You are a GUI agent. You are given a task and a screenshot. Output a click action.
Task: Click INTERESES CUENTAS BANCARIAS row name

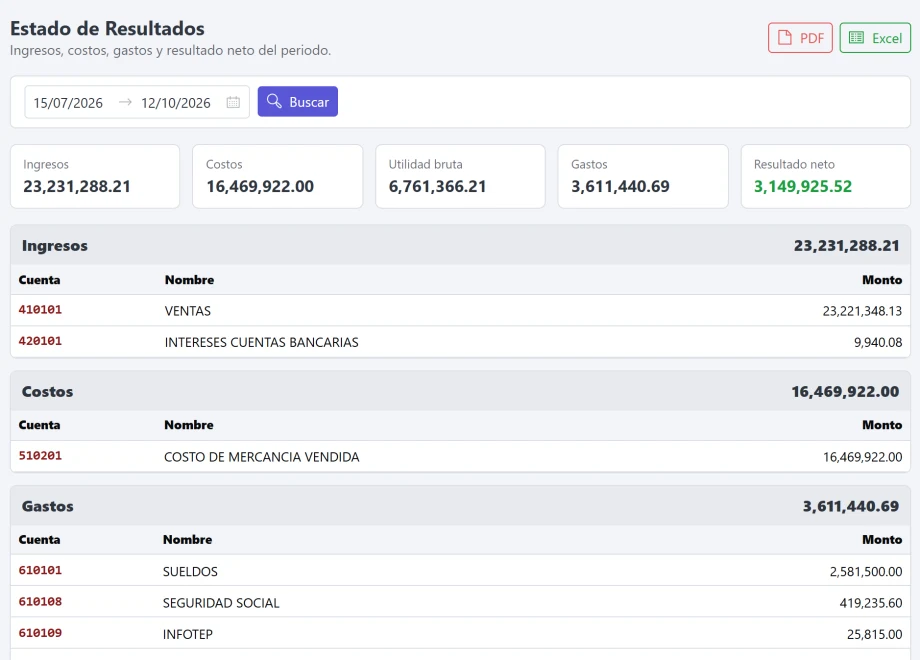(261, 342)
